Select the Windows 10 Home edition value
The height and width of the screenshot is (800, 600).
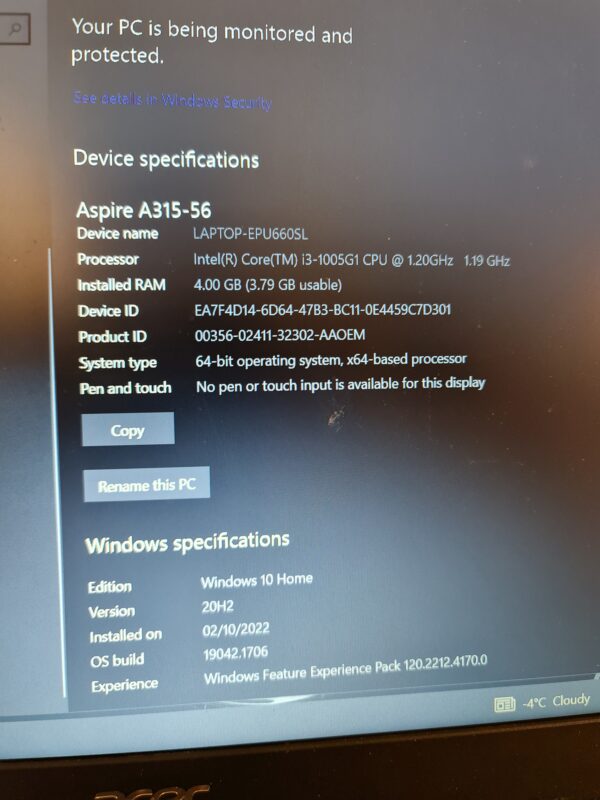[257, 581]
